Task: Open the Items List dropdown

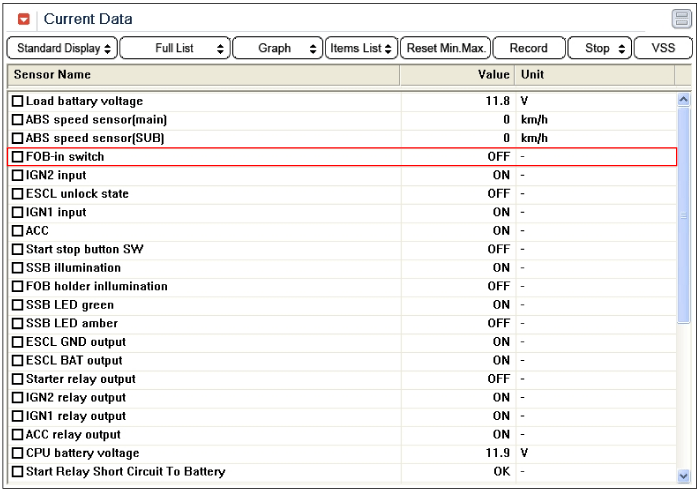Action: tap(361, 48)
